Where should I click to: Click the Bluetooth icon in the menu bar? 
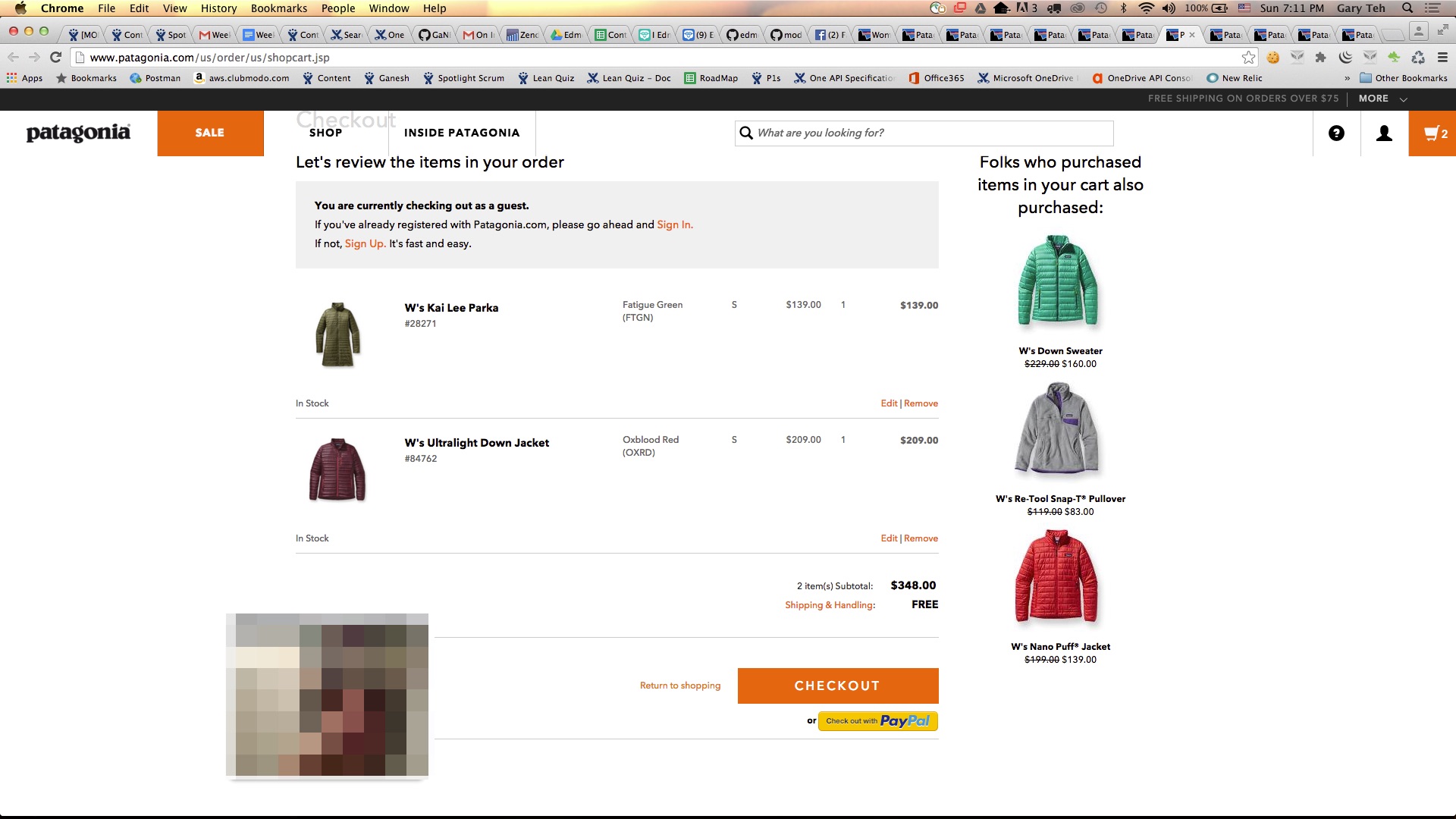pyautogui.click(x=1124, y=8)
